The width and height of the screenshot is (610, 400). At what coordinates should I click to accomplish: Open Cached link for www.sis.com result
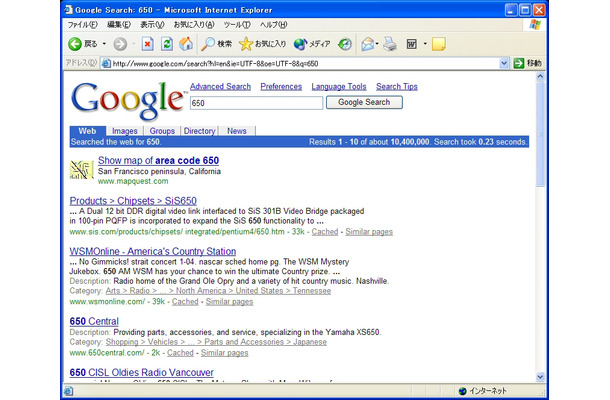325,232
